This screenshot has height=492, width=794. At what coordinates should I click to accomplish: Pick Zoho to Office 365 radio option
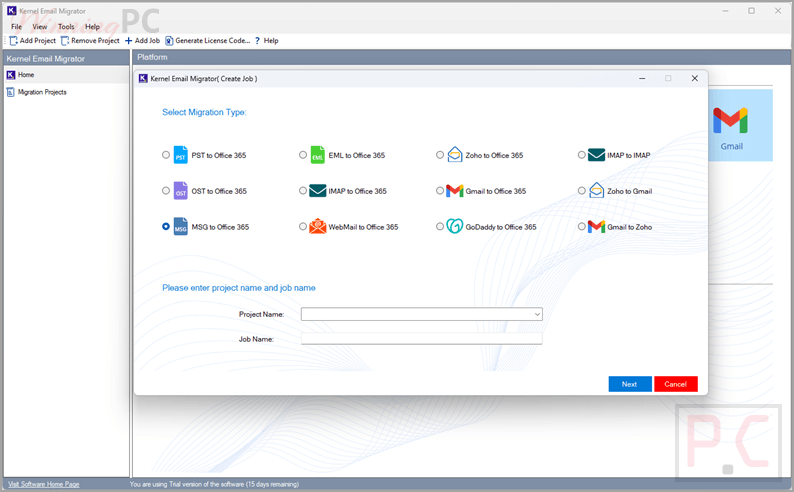(440, 155)
